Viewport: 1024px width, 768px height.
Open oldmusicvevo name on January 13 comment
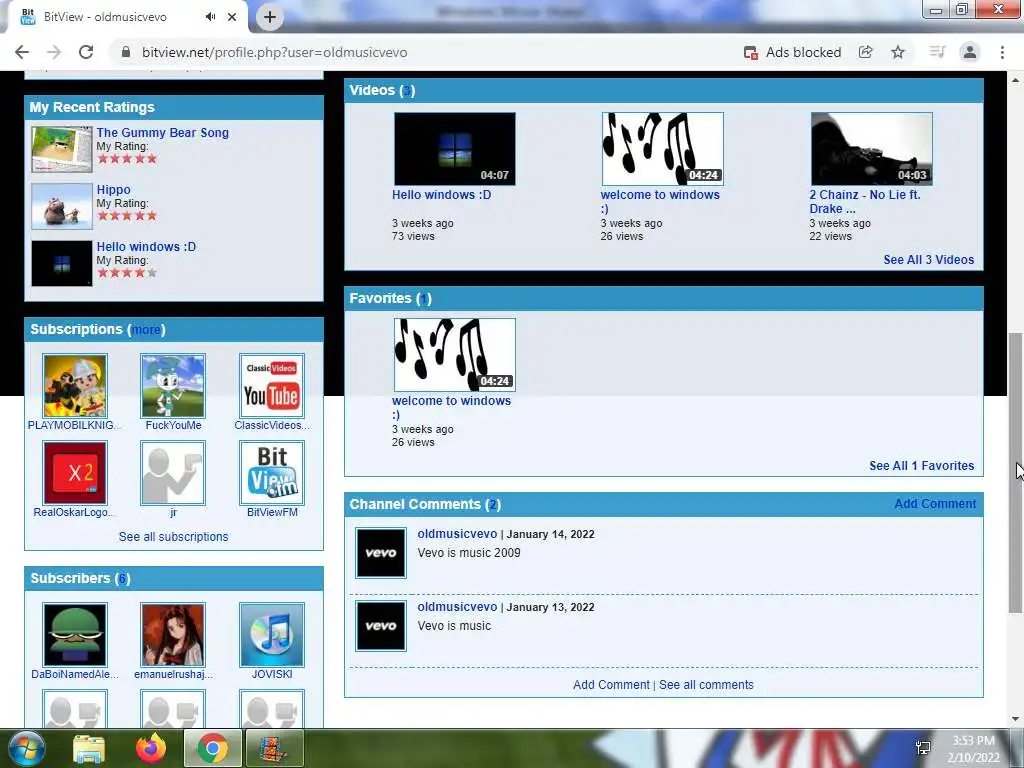(457, 607)
